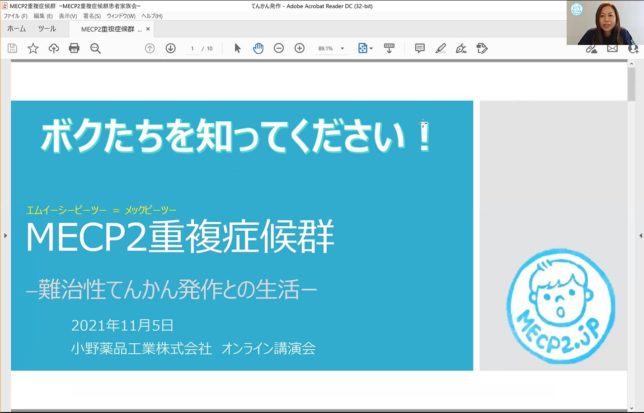Activate the arrow selection tool

pyautogui.click(x=237, y=48)
